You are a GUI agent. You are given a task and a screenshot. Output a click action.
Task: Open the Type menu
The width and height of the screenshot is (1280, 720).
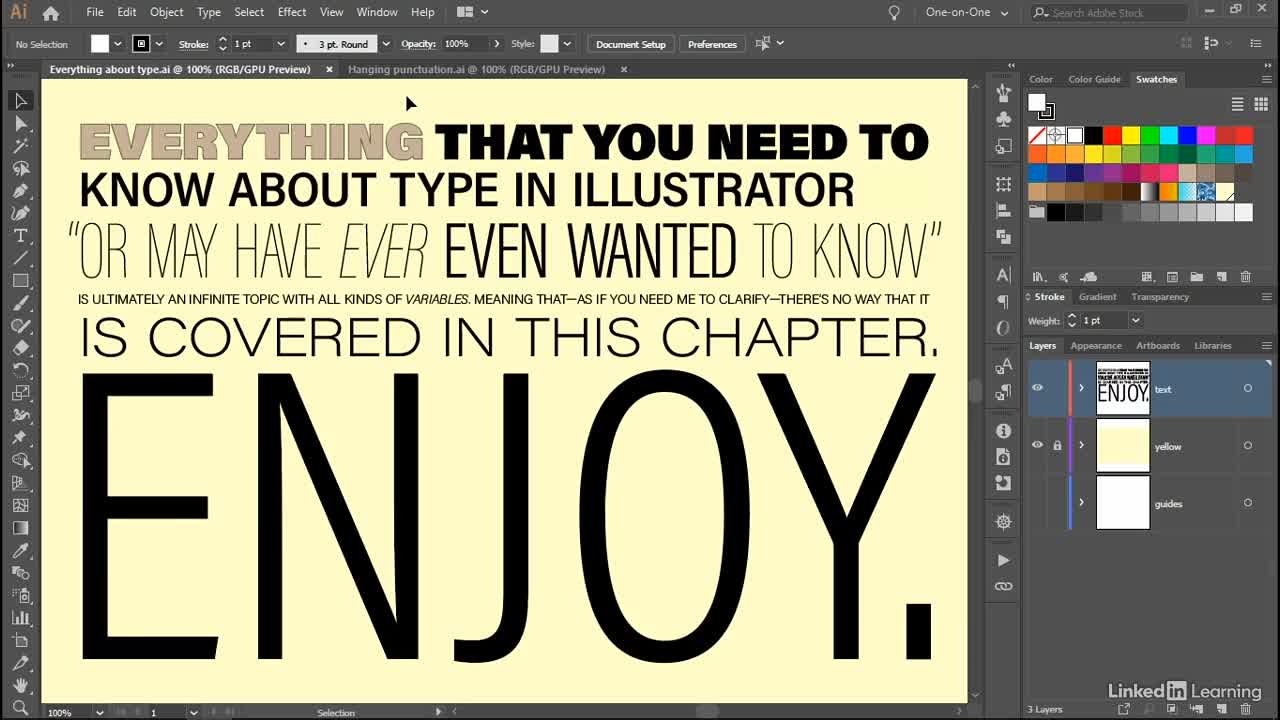coord(209,12)
